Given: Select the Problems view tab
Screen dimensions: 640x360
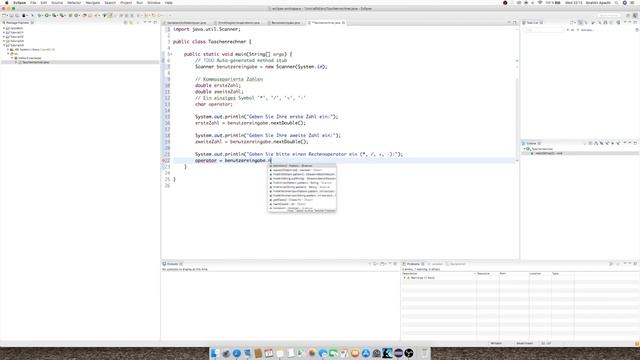Looking at the screenshot, I should point(413,264).
